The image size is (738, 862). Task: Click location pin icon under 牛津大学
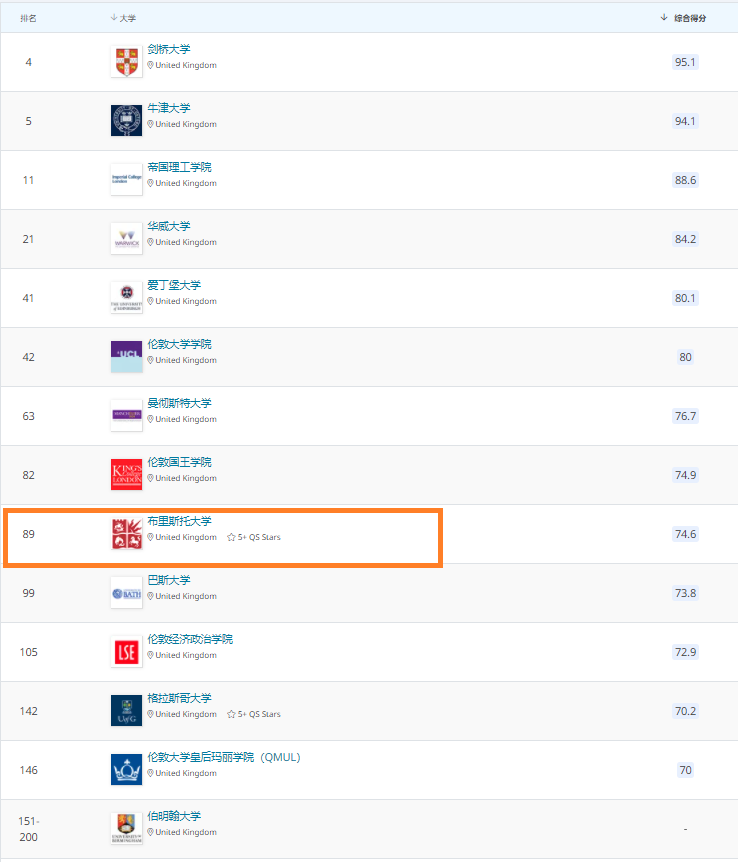click(150, 124)
